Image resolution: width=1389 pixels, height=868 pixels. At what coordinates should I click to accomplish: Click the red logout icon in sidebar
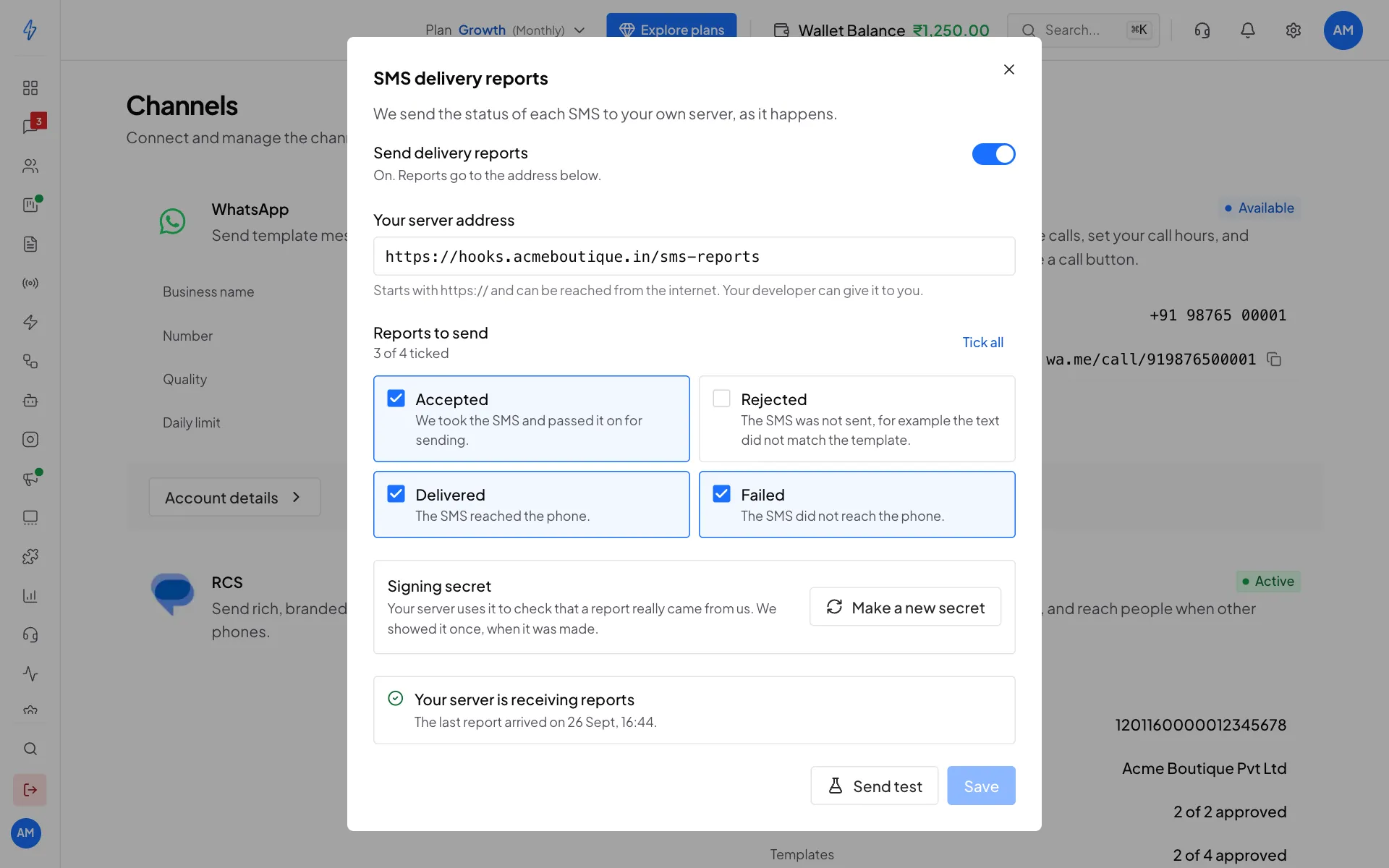(x=30, y=790)
